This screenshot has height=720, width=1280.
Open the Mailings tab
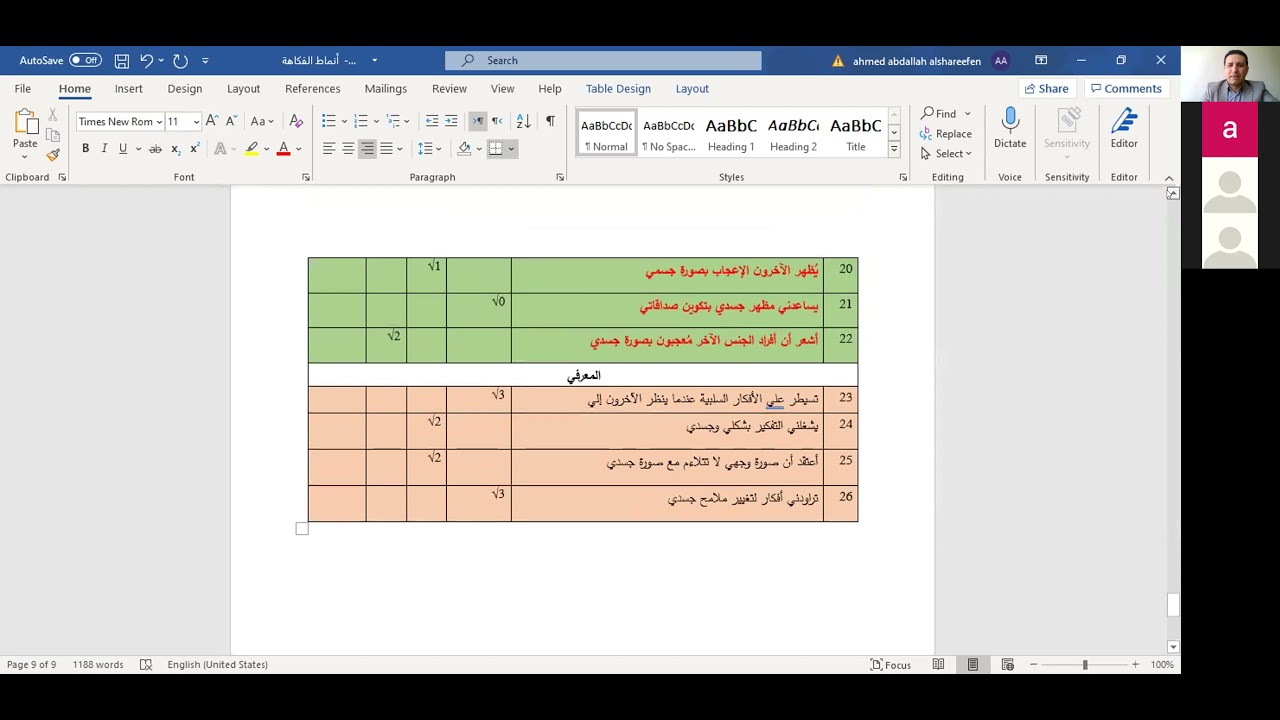(x=385, y=88)
